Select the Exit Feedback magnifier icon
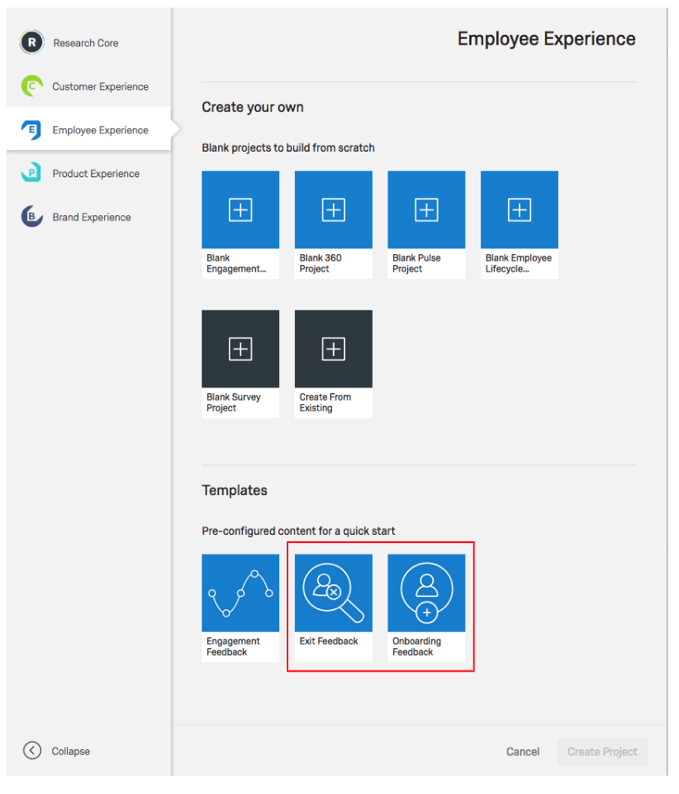The image size is (679, 794). click(x=334, y=593)
